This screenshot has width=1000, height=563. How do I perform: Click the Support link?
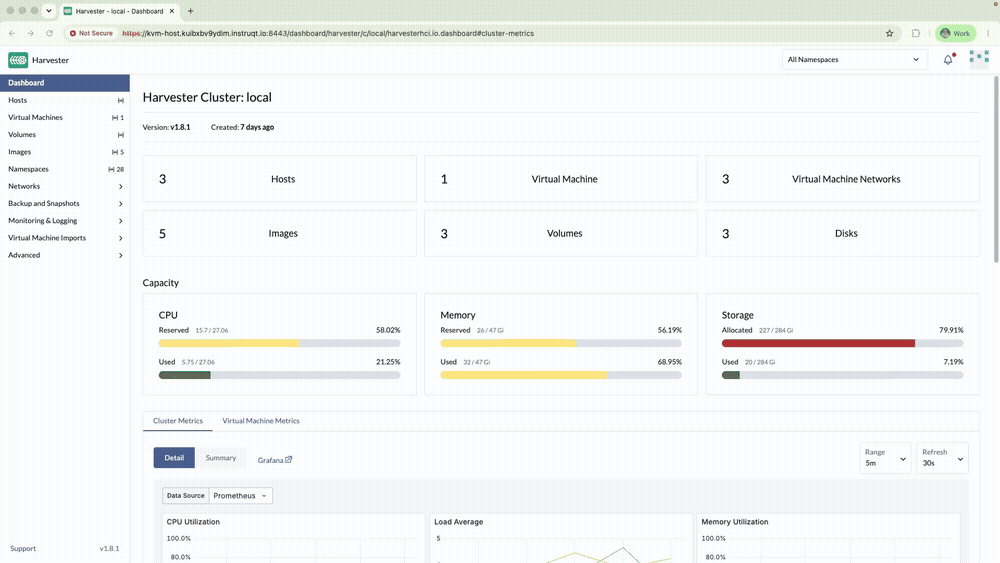click(23, 548)
